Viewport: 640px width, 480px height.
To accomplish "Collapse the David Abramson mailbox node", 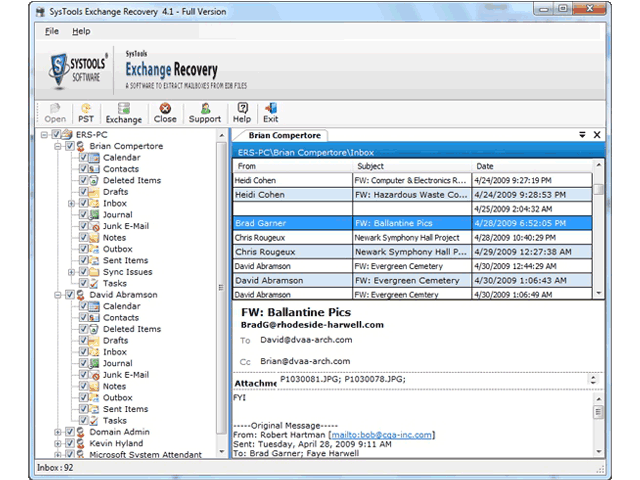I will (58, 295).
